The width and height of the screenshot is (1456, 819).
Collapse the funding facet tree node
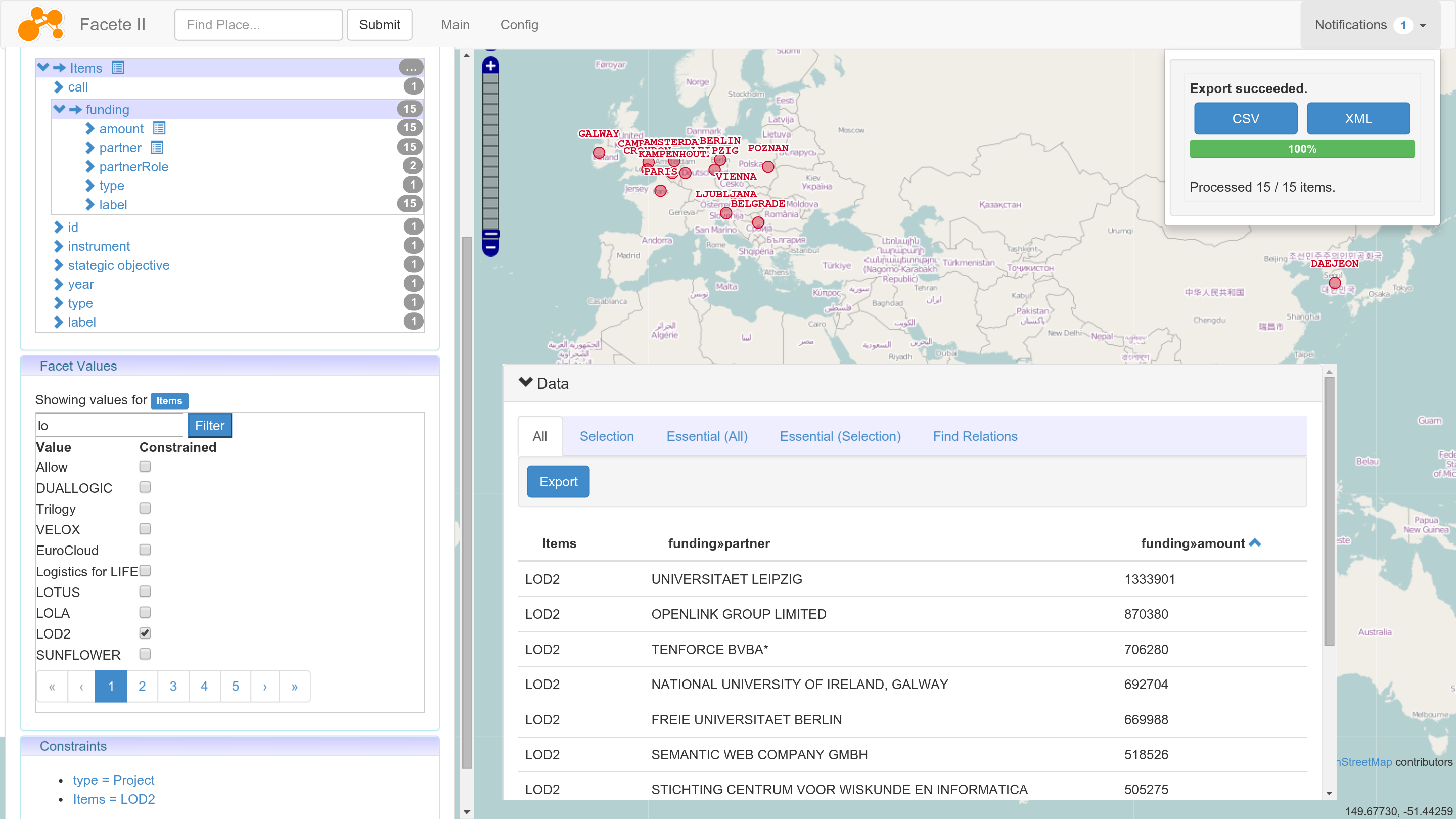coord(59,109)
